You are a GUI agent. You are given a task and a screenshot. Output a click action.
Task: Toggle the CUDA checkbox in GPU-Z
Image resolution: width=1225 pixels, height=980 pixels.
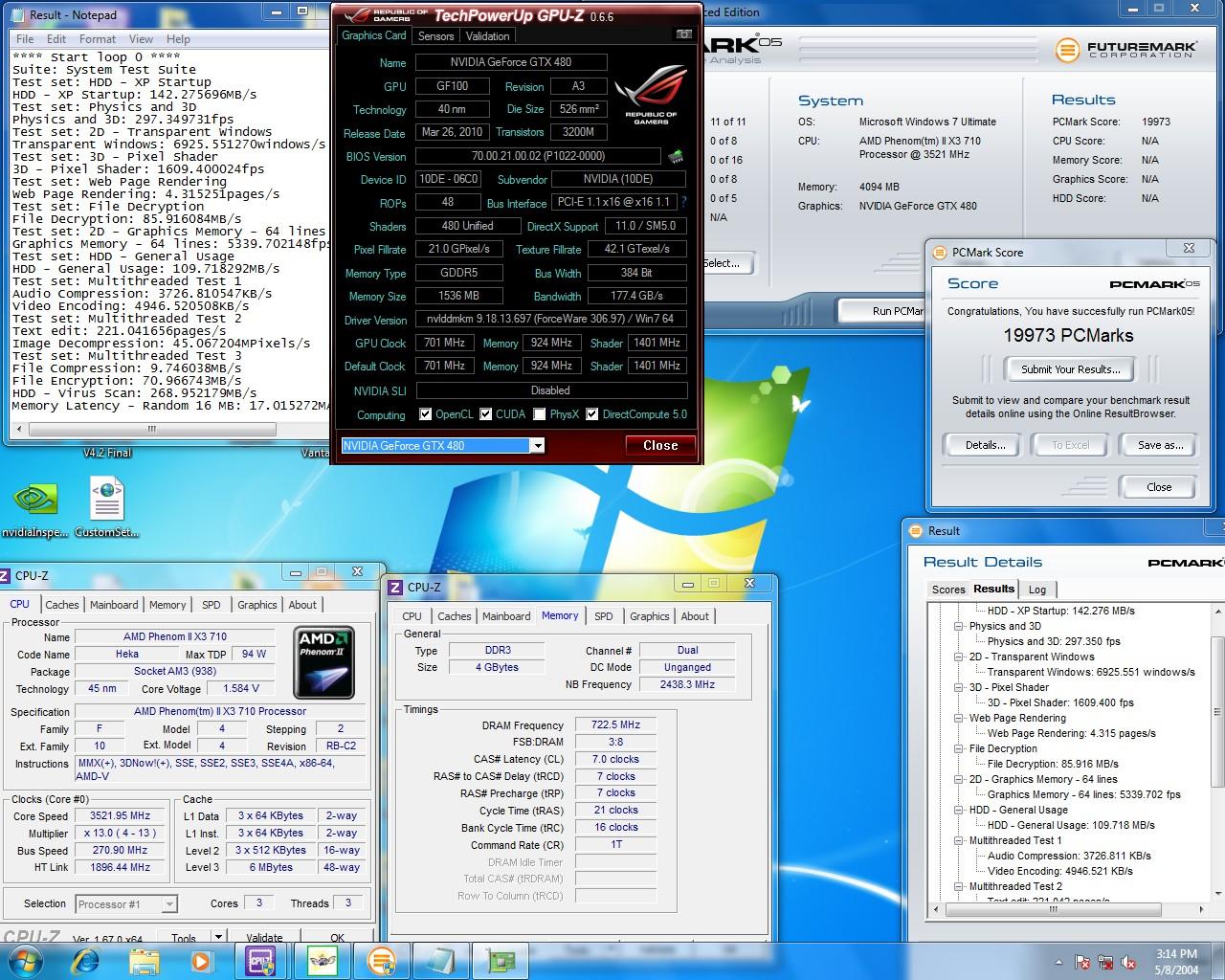tap(486, 414)
